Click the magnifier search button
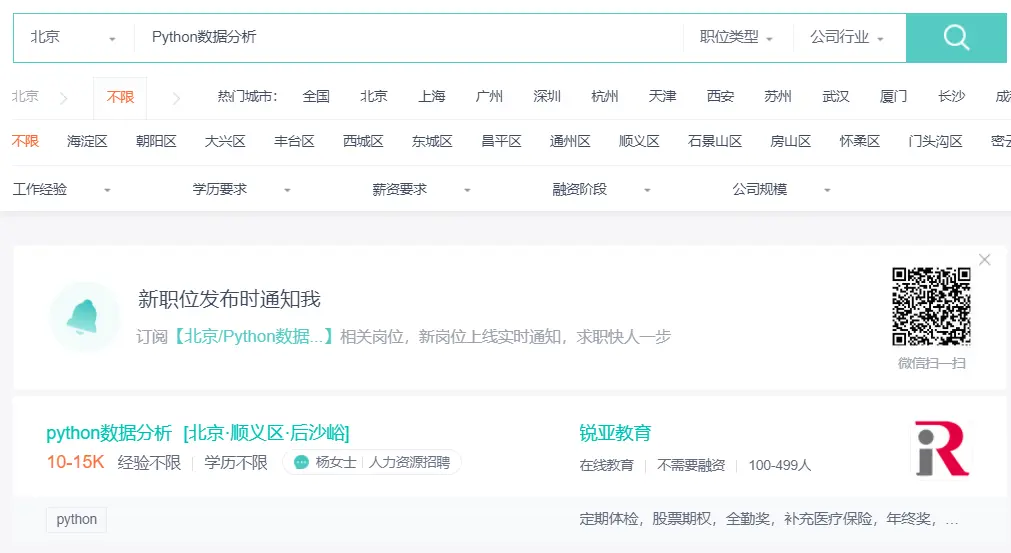Viewport: 1011px width, 553px height. pos(956,37)
